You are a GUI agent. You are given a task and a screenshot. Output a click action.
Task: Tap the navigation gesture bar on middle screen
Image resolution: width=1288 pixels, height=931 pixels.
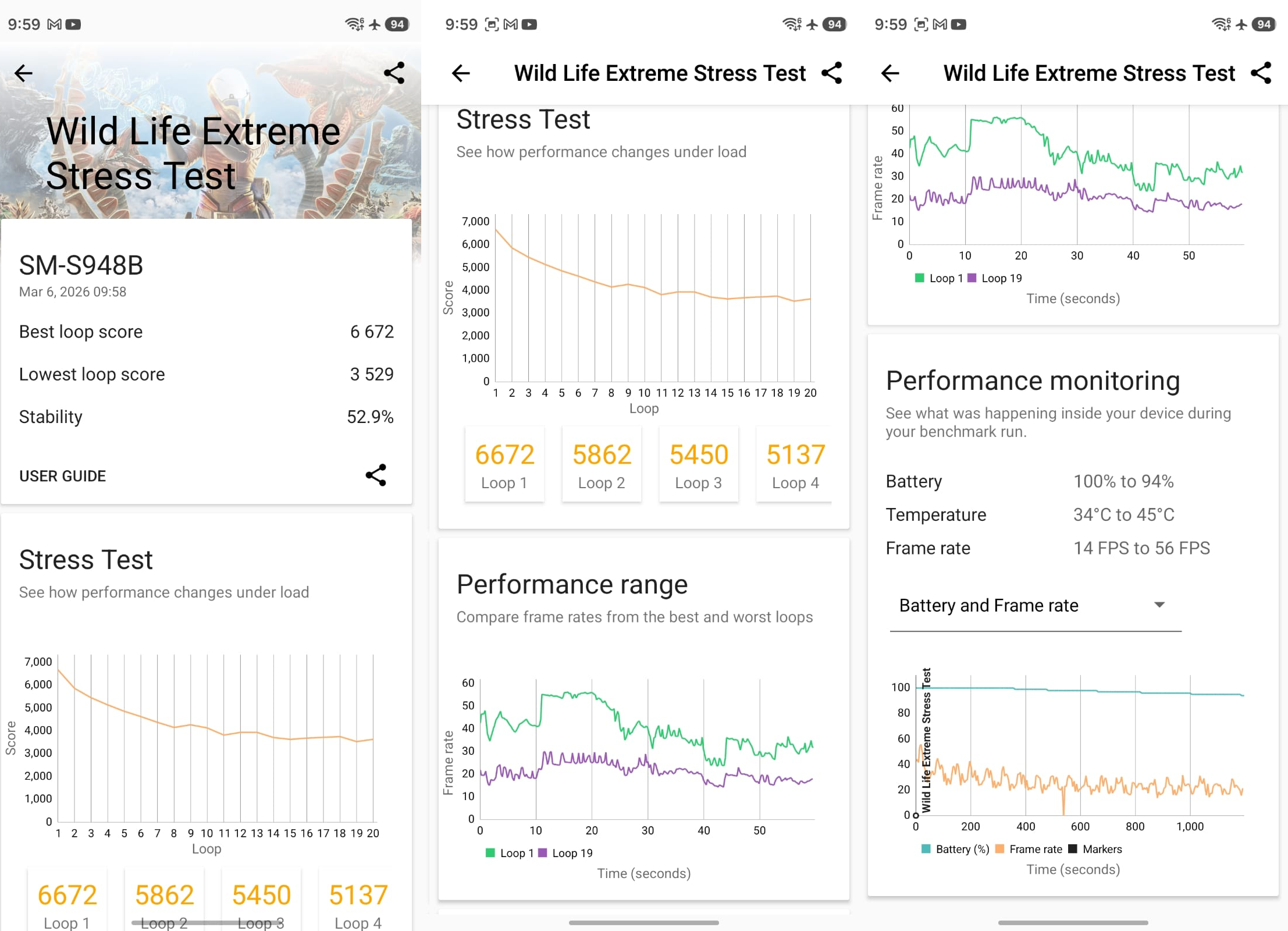click(x=643, y=922)
